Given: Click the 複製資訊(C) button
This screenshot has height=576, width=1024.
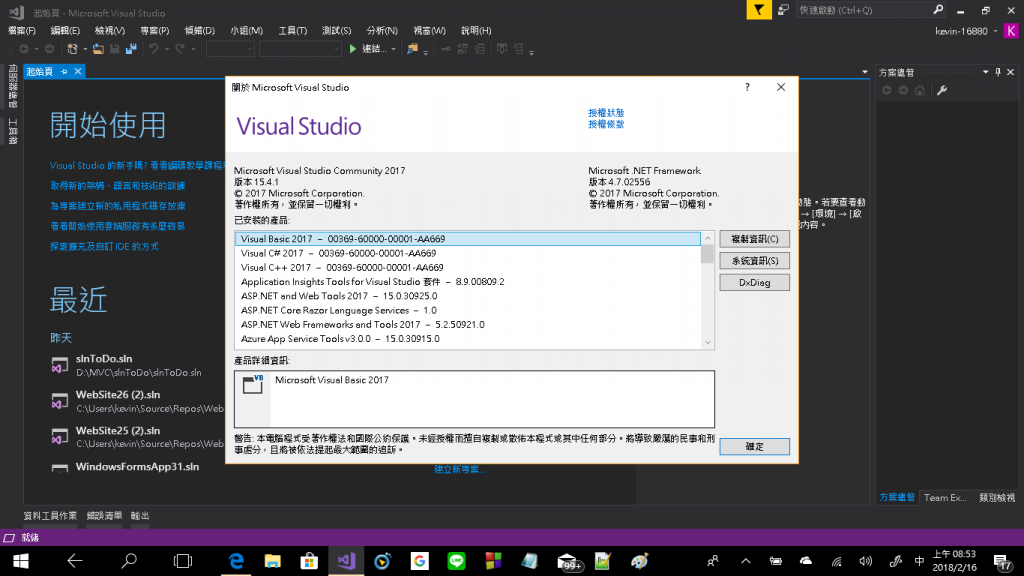Looking at the screenshot, I should 754,239.
